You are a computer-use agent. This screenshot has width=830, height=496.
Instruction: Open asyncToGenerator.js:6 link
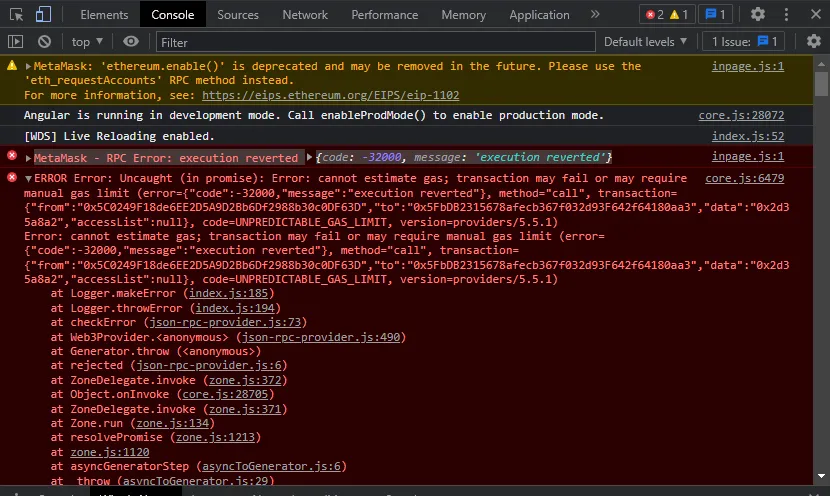pyautogui.click(x=272, y=466)
